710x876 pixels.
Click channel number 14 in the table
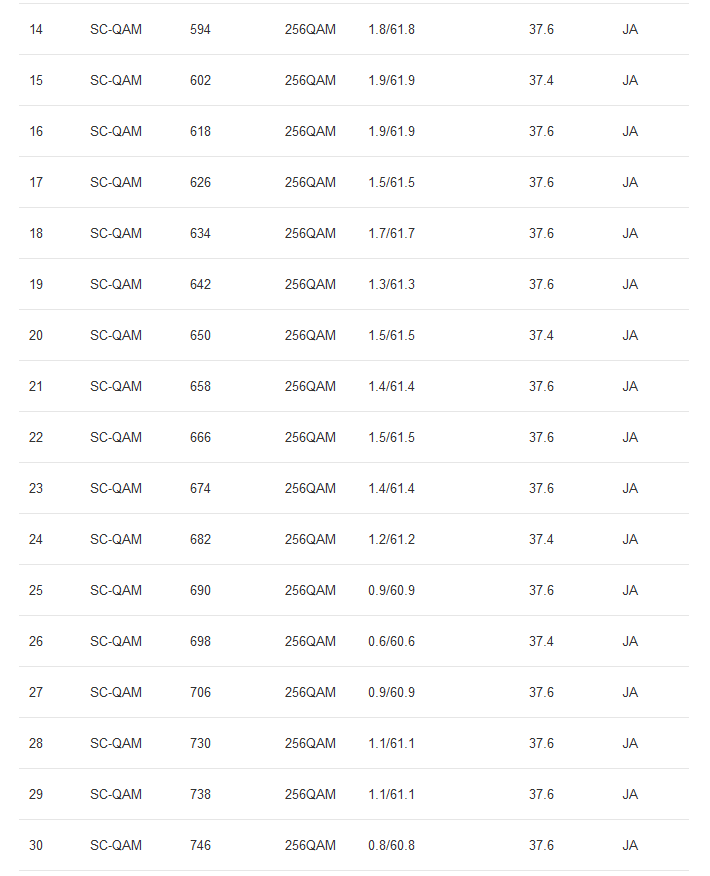36,30
